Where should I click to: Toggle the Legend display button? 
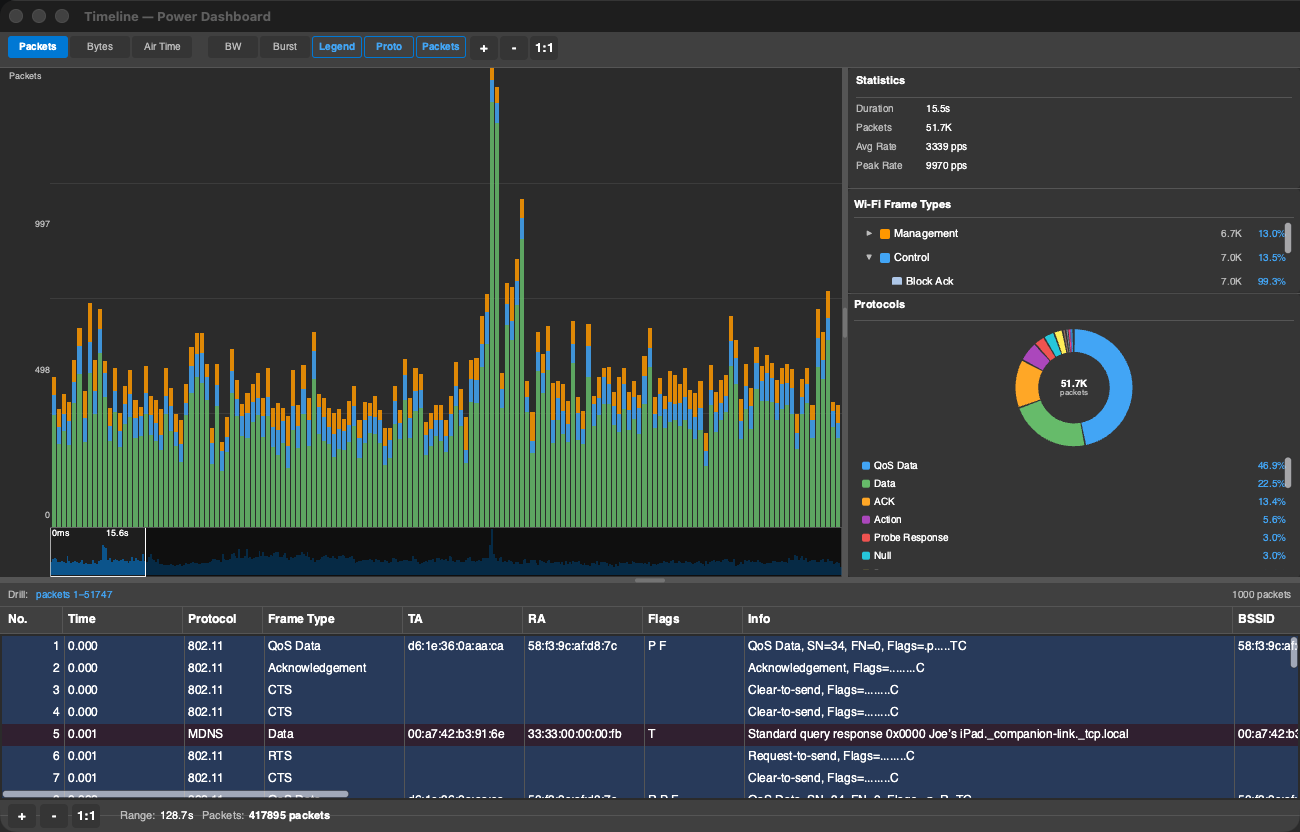click(337, 47)
